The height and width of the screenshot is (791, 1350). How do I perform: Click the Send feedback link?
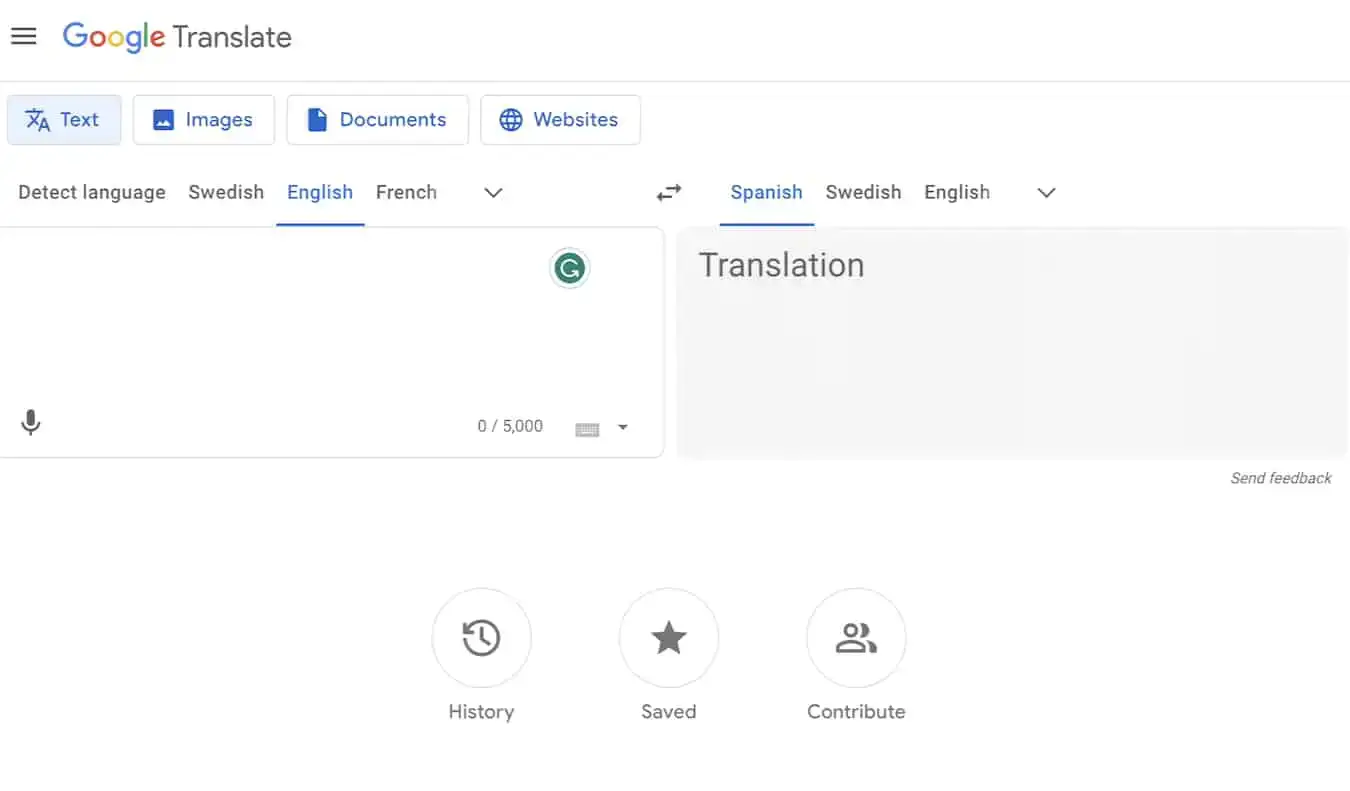(1280, 478)
